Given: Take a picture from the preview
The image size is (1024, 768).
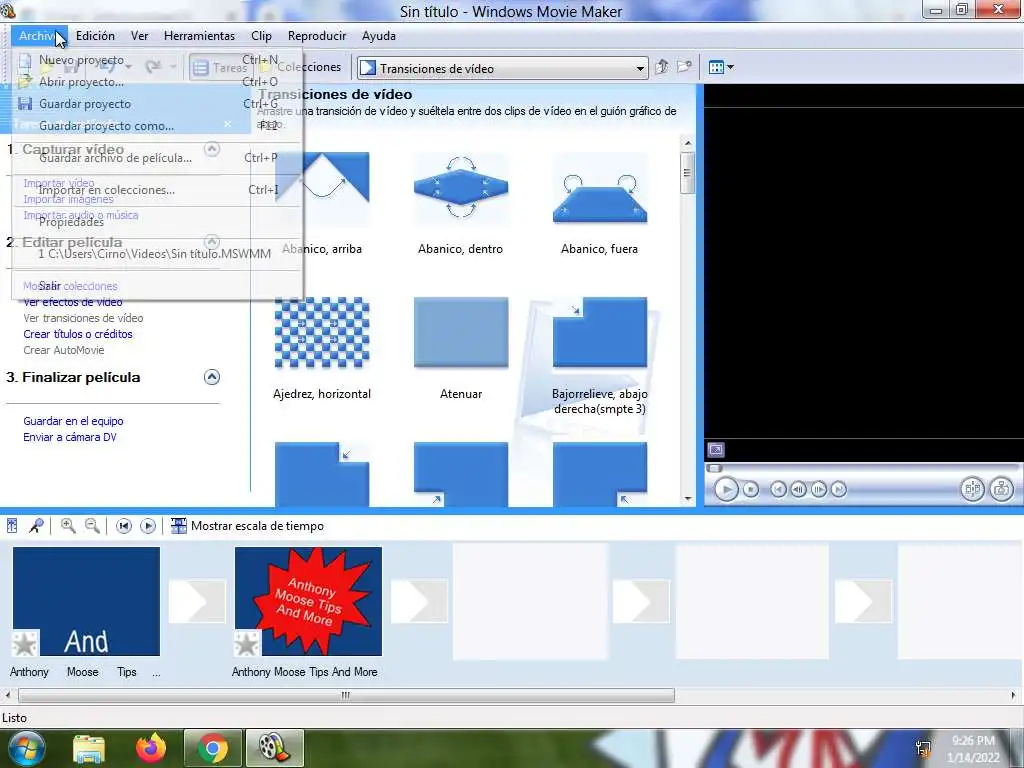Looking at the screenshot, I should pos(1001,489).
